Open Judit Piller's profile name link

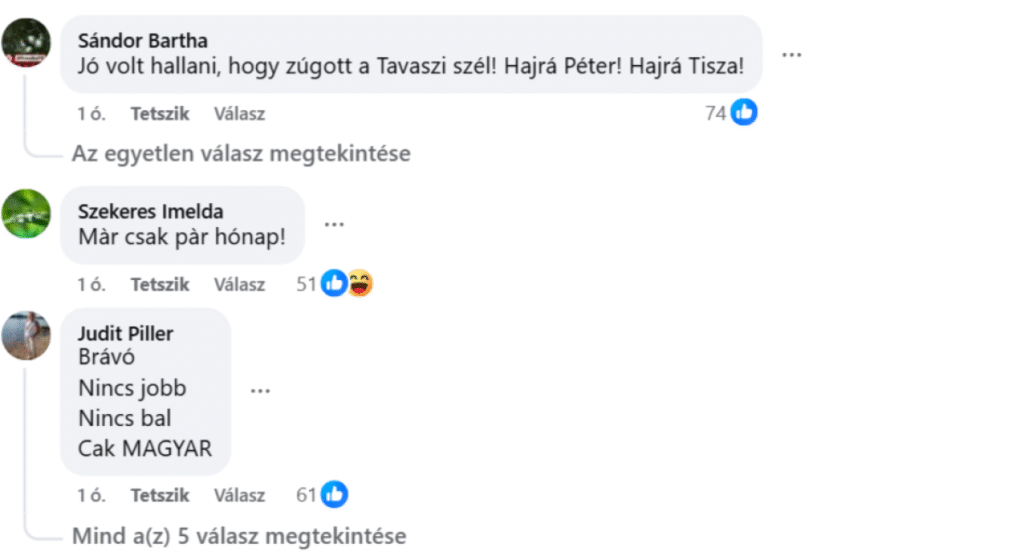125,333
